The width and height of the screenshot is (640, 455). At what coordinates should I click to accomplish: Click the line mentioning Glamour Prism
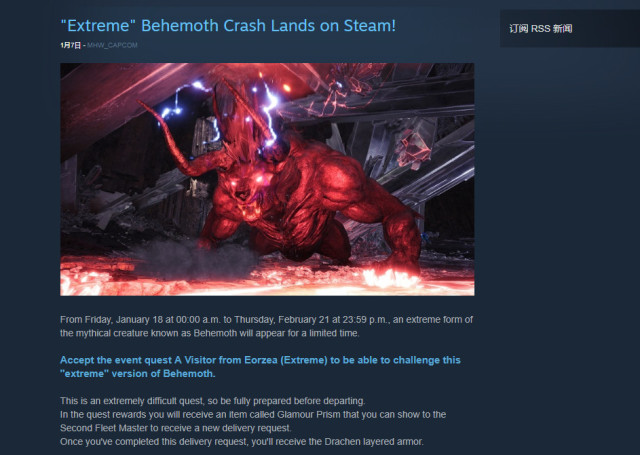[253, 415]
